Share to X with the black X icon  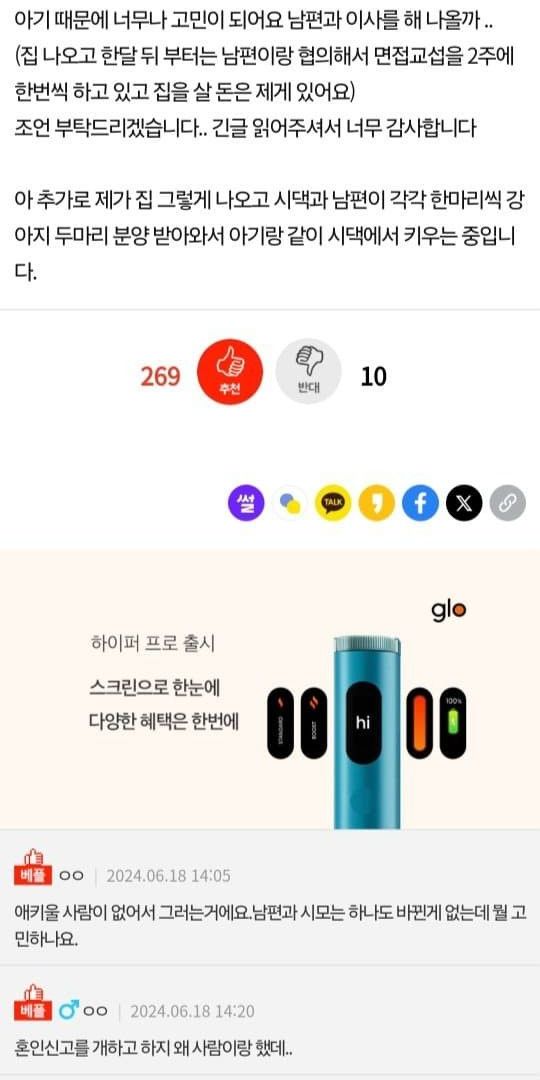464,503
